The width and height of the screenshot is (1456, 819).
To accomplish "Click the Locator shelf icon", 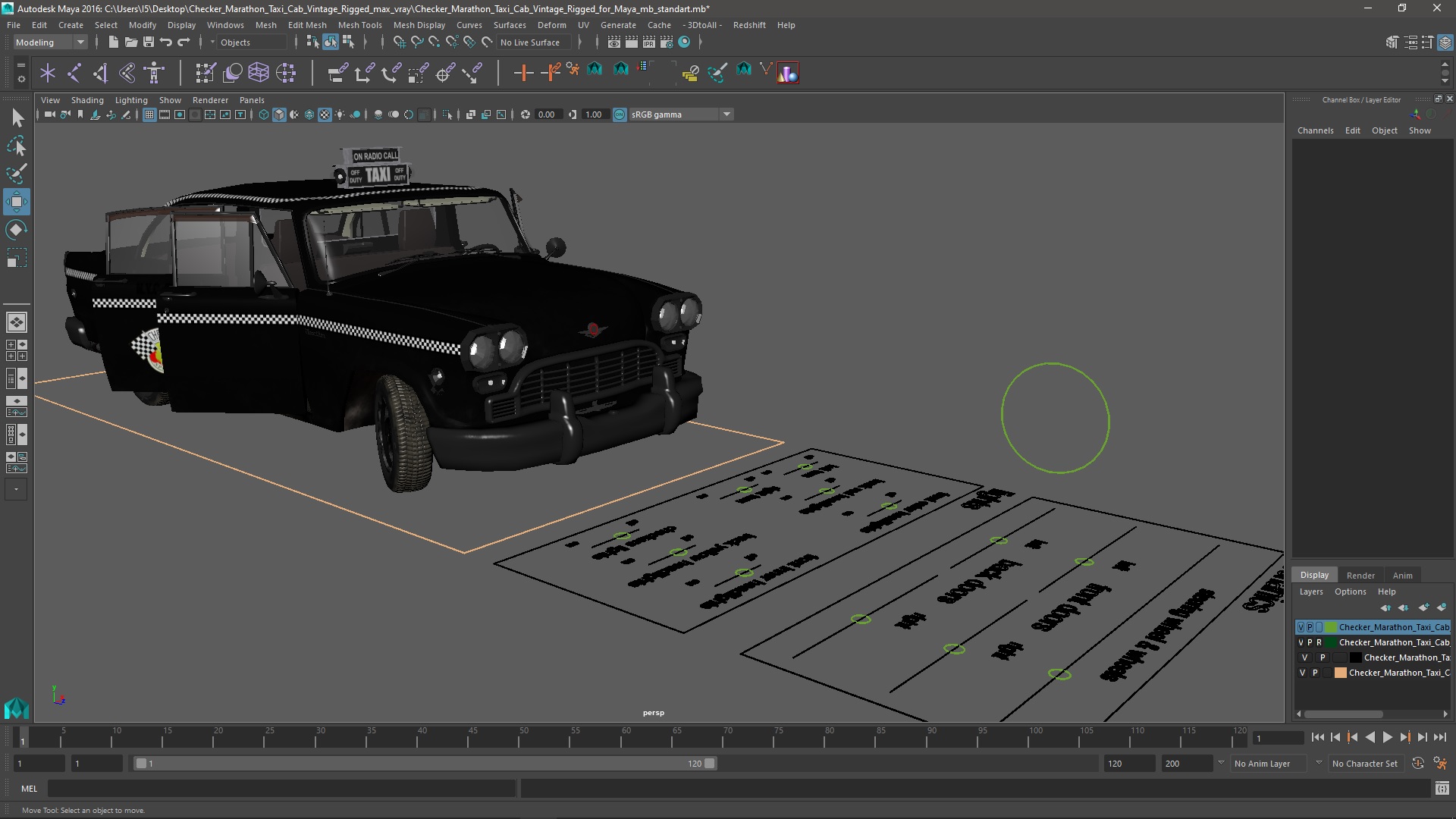I will (x=48, y=73).
